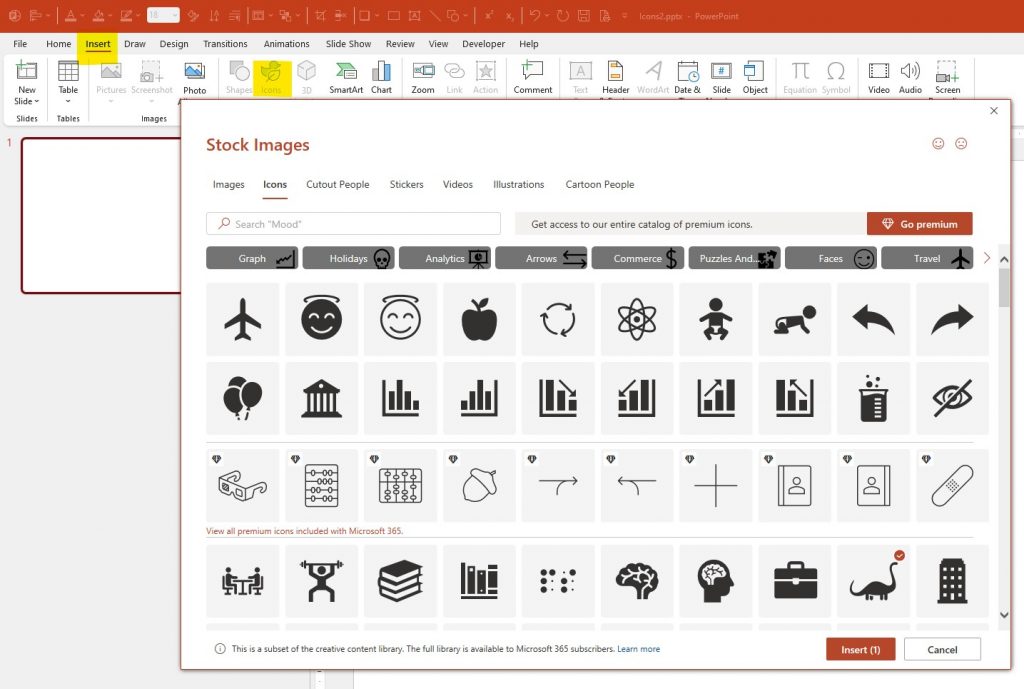The width and height of the screenshot is (1024, 689).
Task: Open the Animations ribbon tab
Action: coord(286,44)
